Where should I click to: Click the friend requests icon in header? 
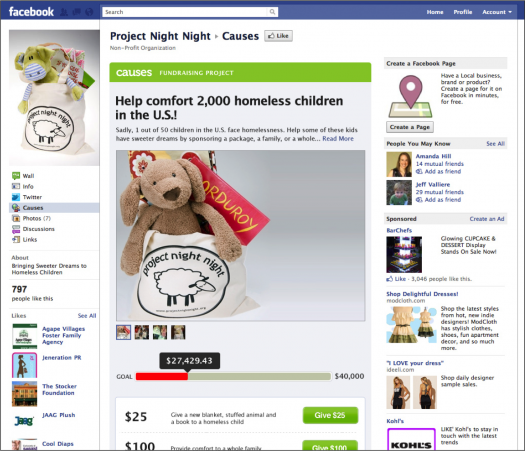[64, 12]
